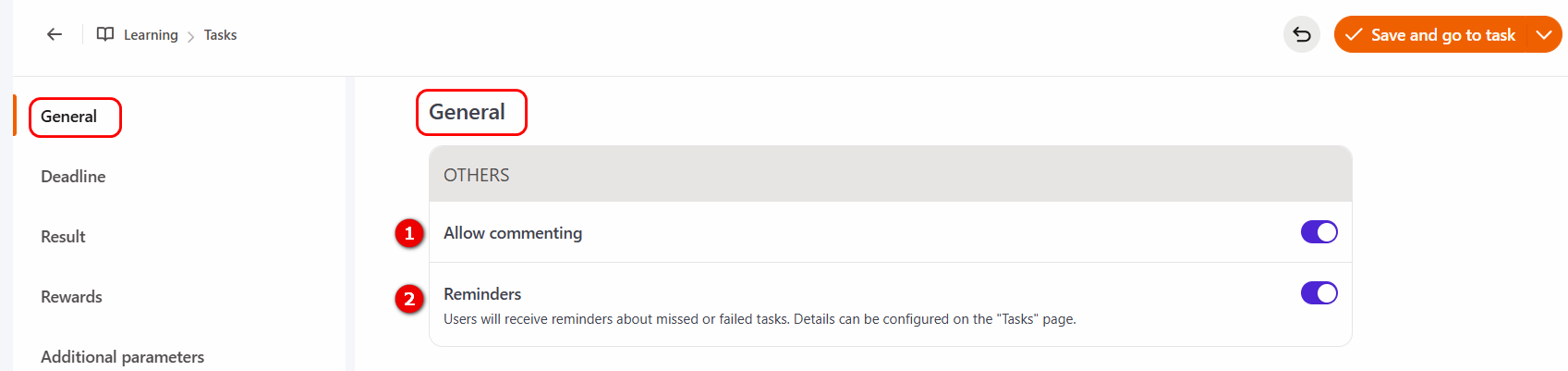The height and width of the screenshot is (371, 1568).
Task: Click the General page heading
Action: click(x=467, y=112)
